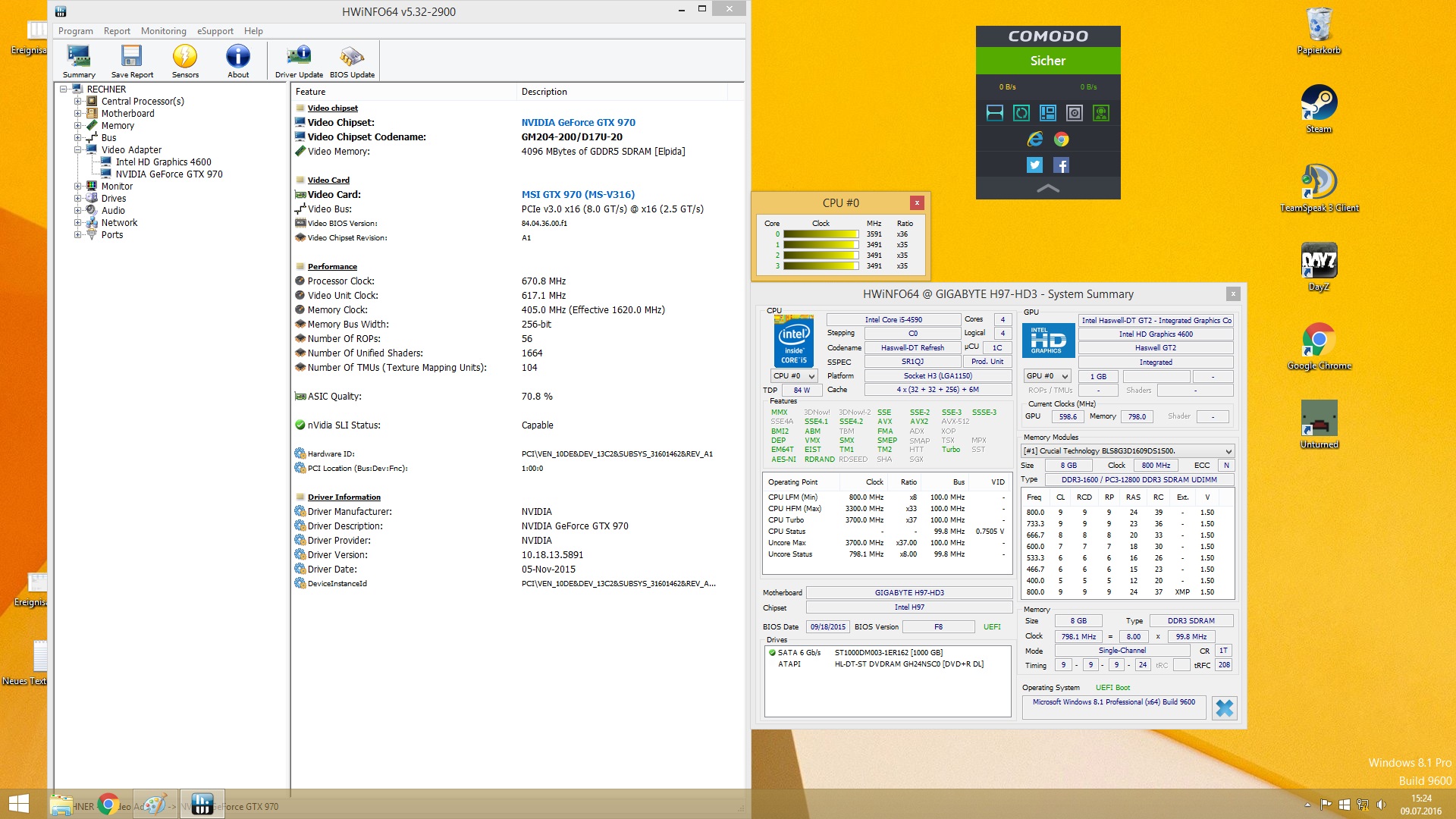Viewport: 1456px width, 819px height.
Task: Click the NVIDIA GeForce GTX 970 link
Action: coord(578,122)
